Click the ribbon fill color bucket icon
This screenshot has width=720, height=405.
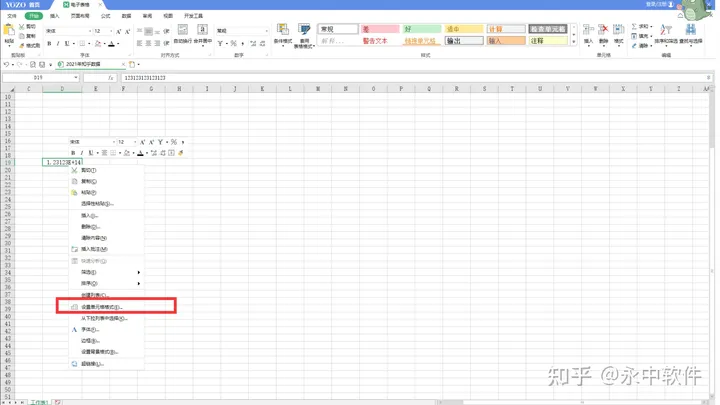point(97,44)
